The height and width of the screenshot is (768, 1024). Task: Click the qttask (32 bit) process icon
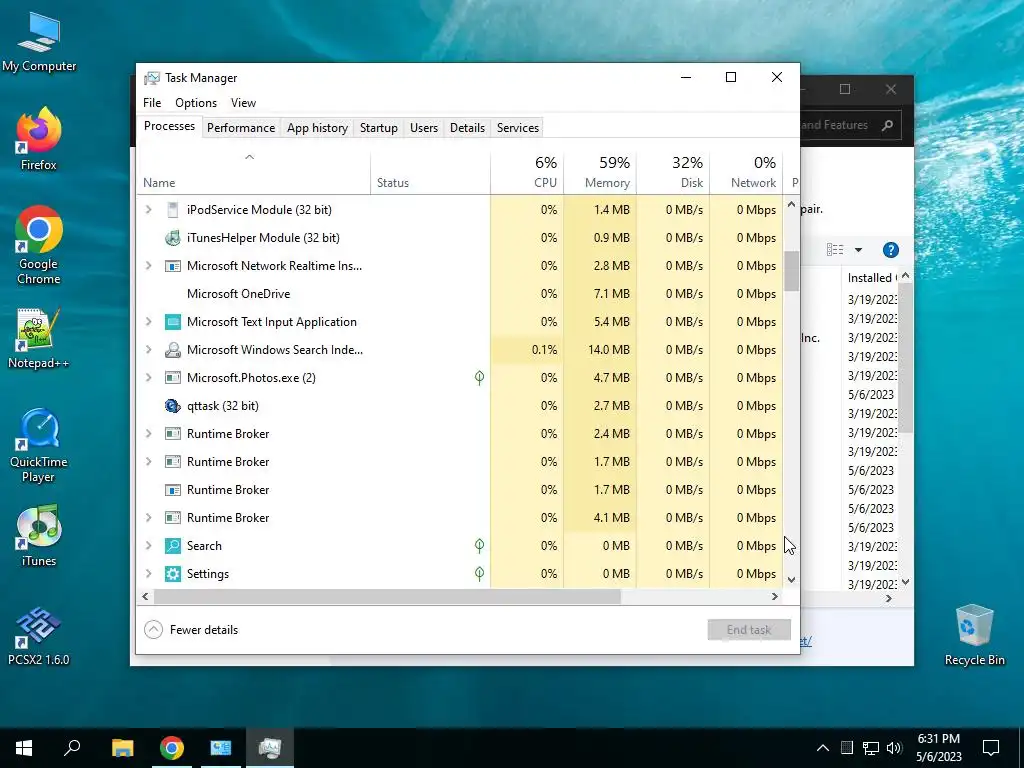click(172, 406)
